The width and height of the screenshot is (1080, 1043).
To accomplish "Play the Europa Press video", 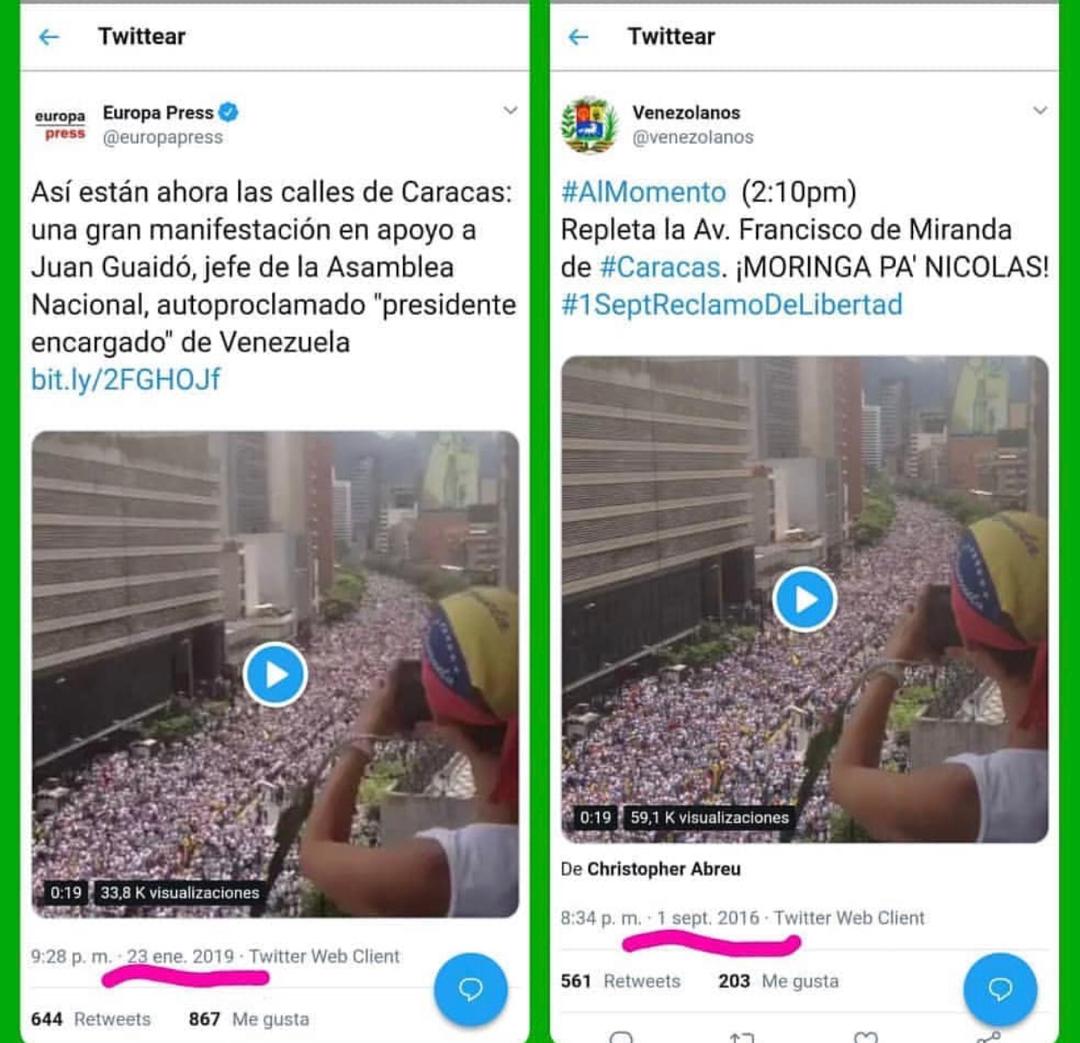I will (275, 674).
